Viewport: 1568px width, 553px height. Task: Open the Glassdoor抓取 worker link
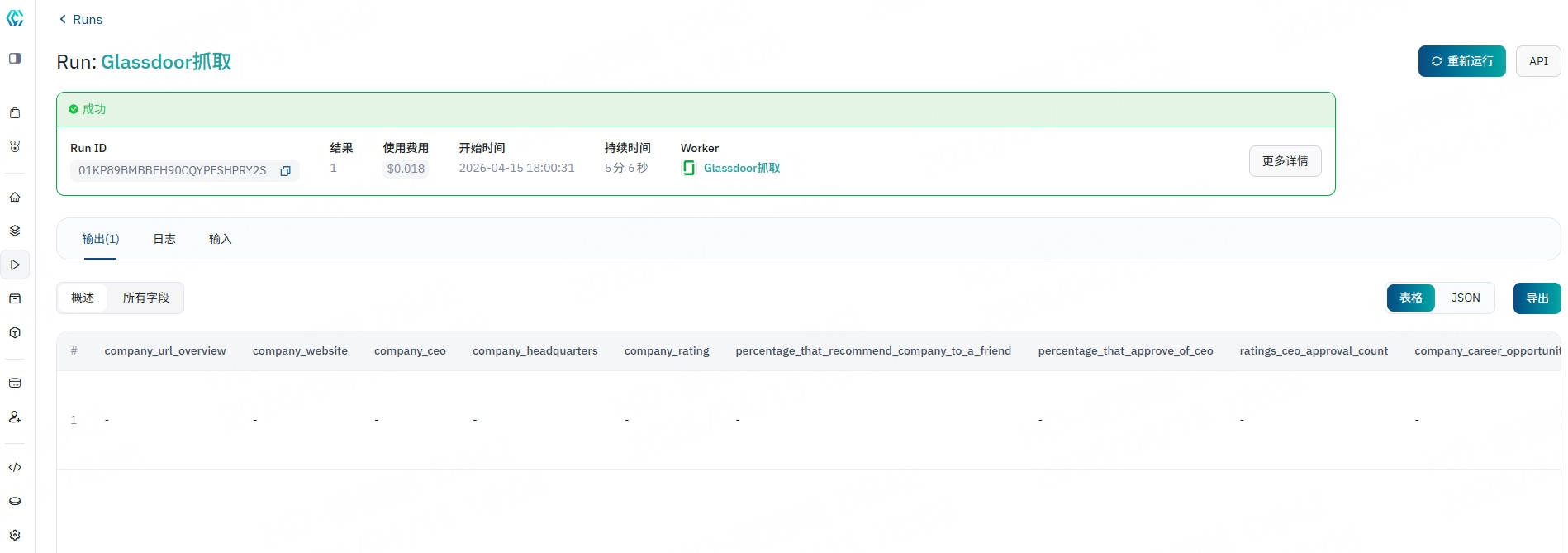click(741, 169)
